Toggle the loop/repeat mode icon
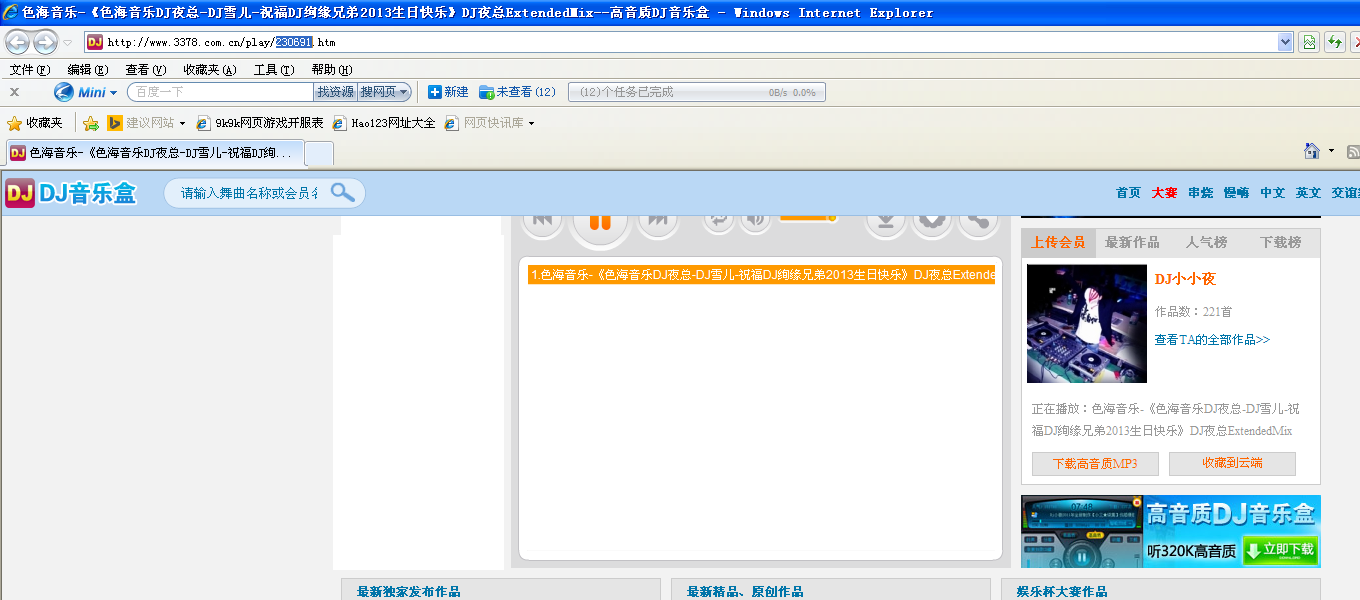Screen dimensions: 1360x600 coord(718,221)
